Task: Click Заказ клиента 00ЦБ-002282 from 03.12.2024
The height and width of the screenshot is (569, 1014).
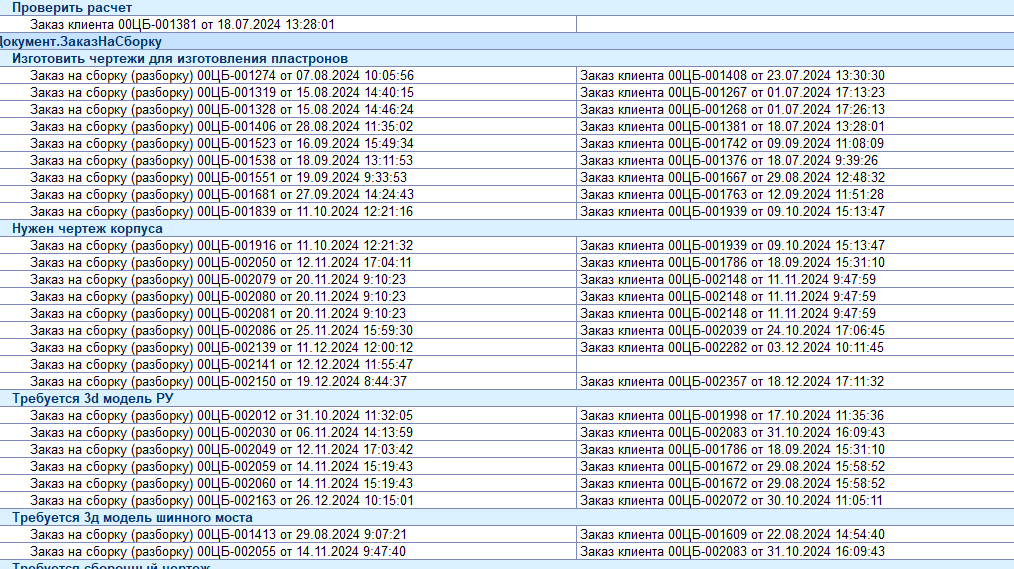Action: click(x=732, y=348)
